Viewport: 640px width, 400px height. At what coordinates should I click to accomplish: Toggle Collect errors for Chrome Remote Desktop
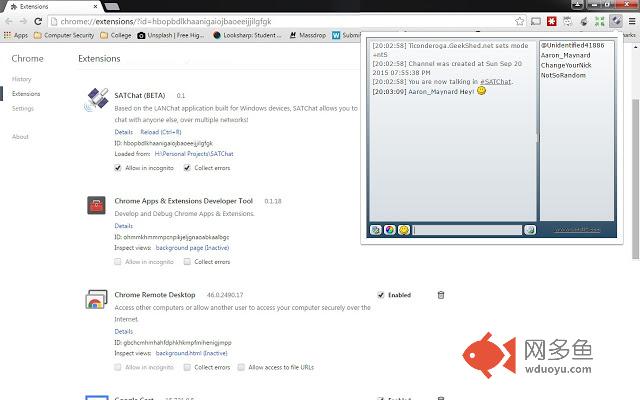click(187, 367)
